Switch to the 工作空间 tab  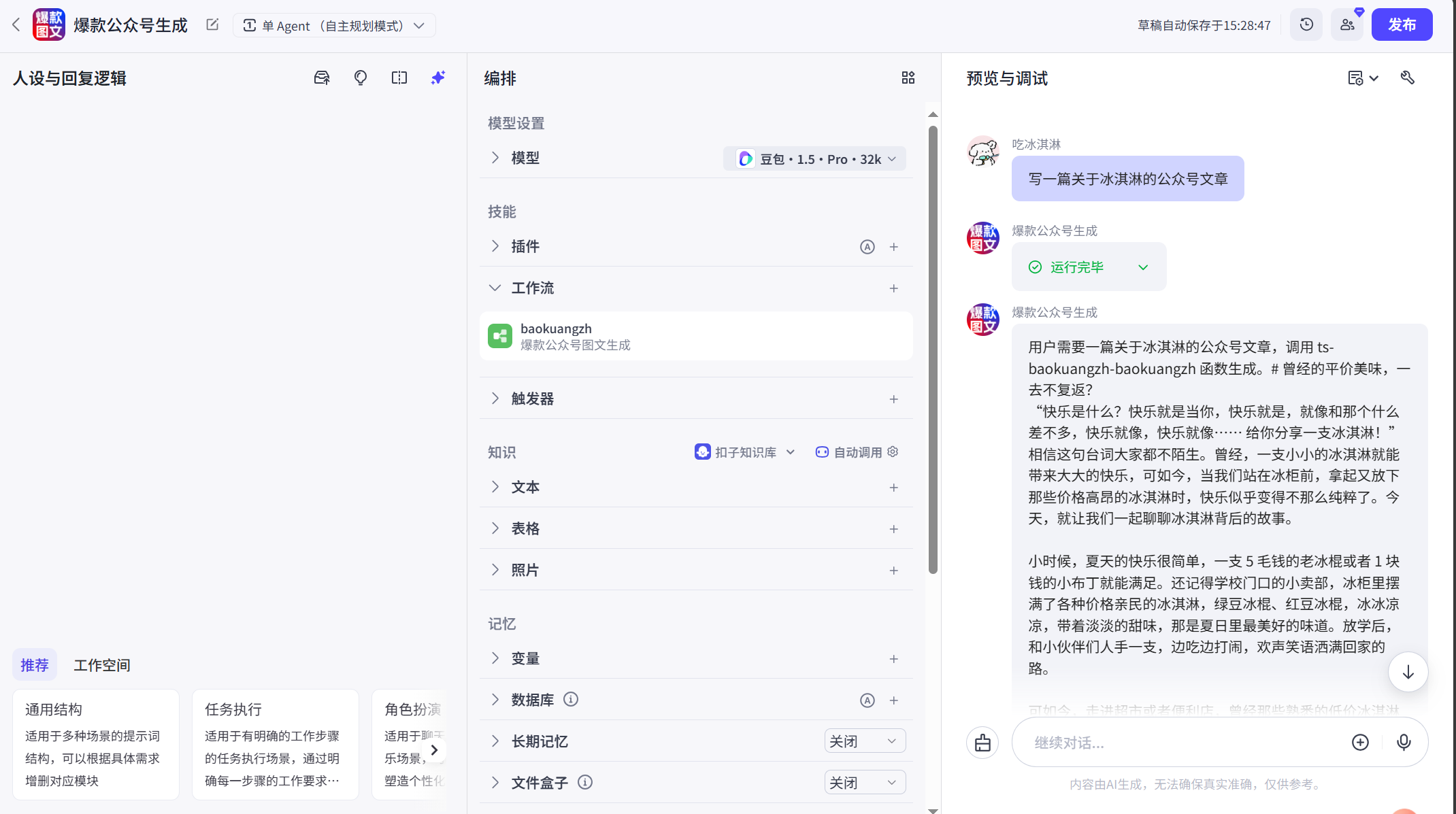tap(102, 664)
